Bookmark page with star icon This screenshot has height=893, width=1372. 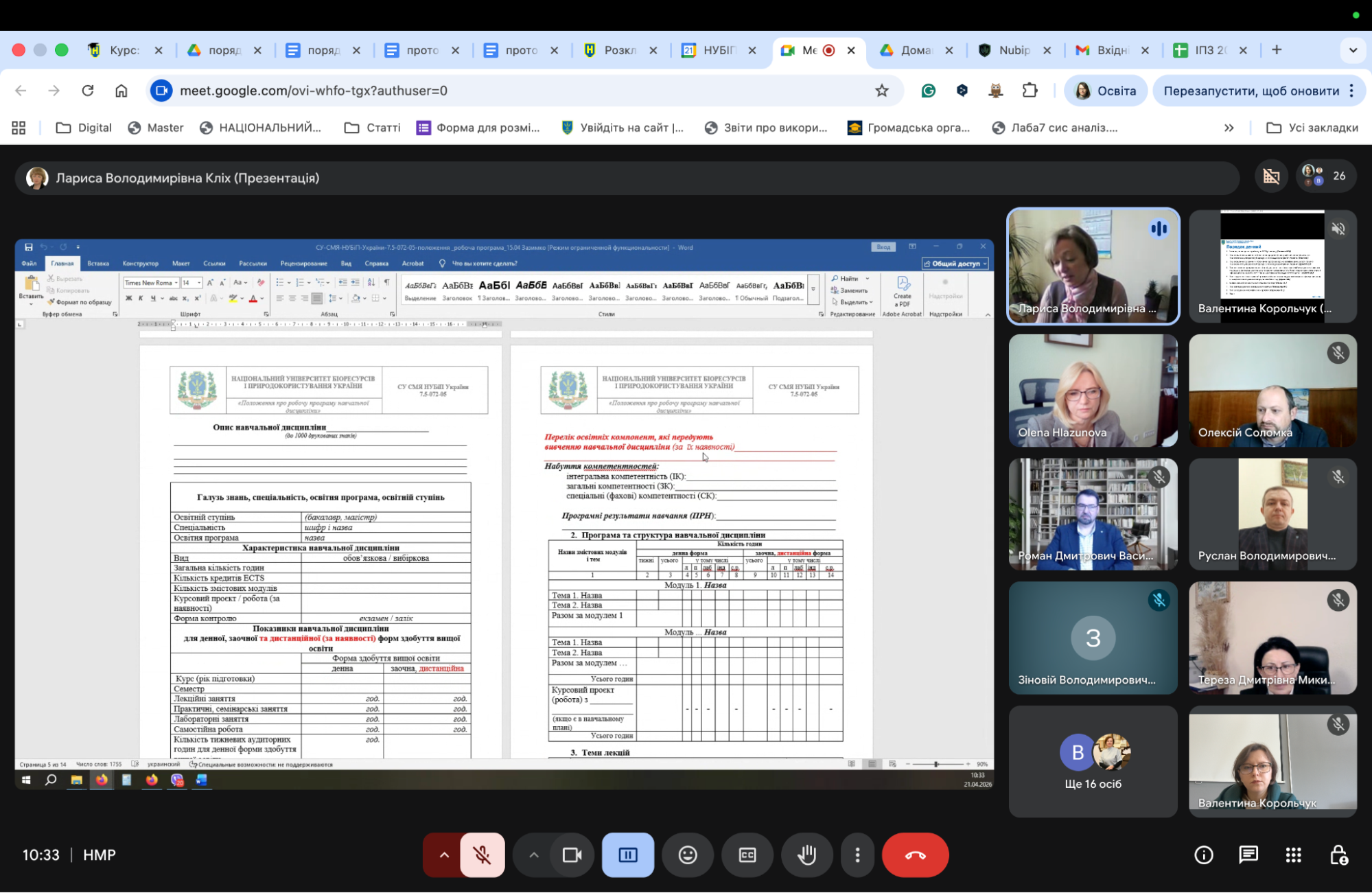click(882, 91)
